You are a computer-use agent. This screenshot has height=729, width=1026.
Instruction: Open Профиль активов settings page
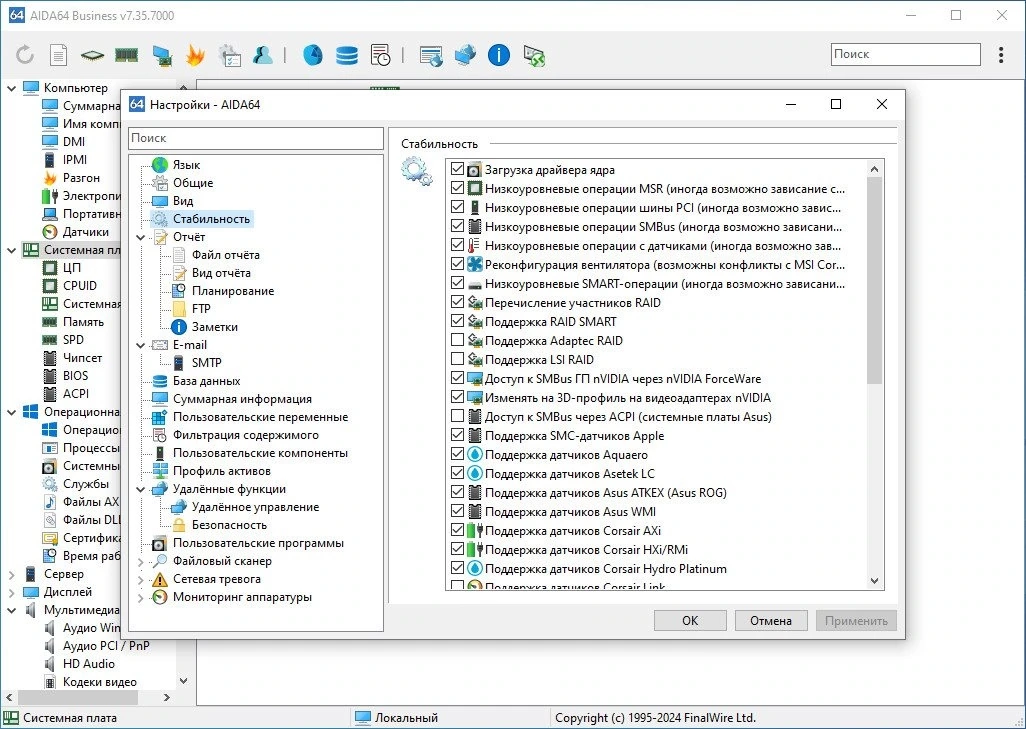(221, 471)
